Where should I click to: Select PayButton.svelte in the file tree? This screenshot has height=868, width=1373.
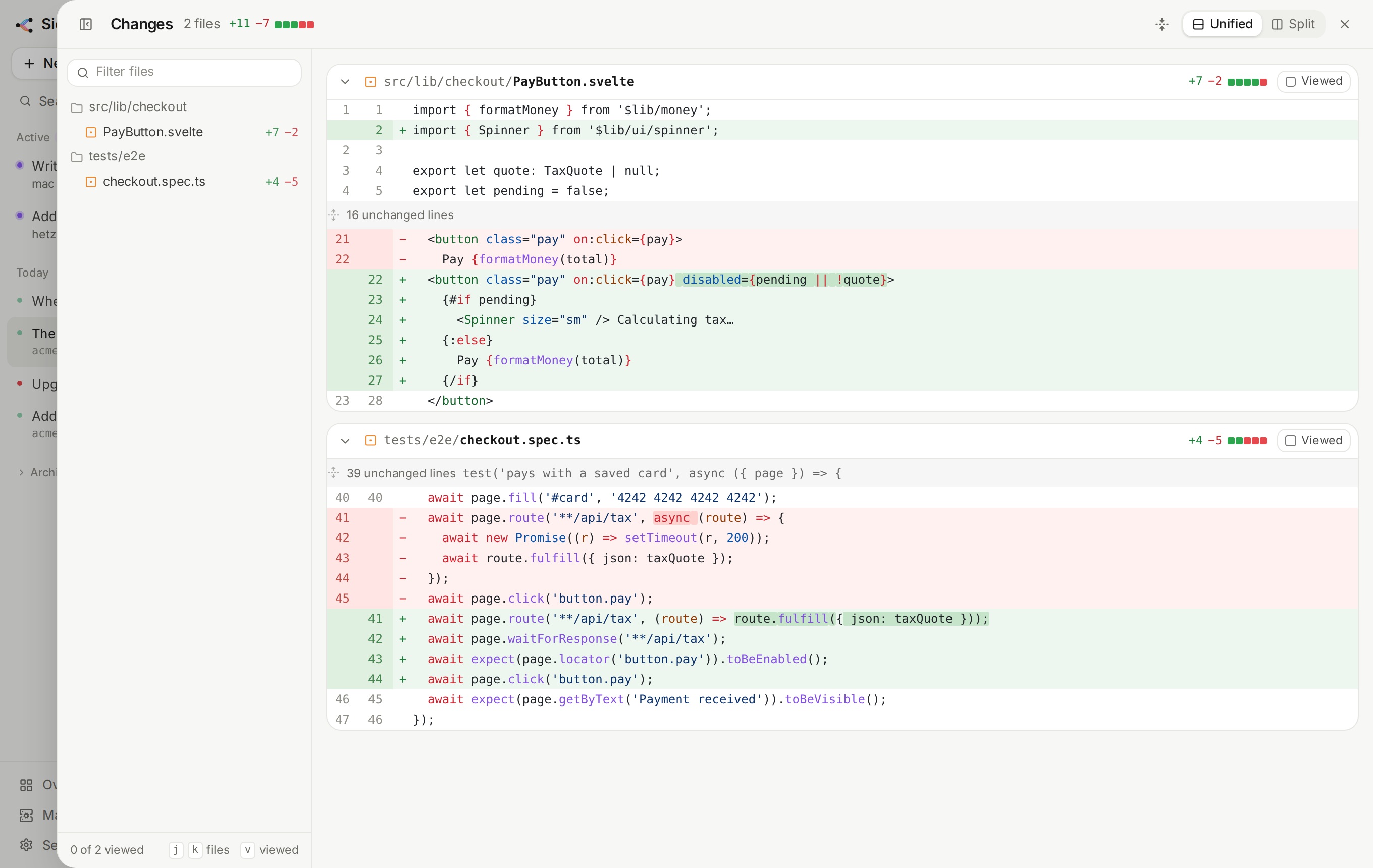tap(184, 132)
